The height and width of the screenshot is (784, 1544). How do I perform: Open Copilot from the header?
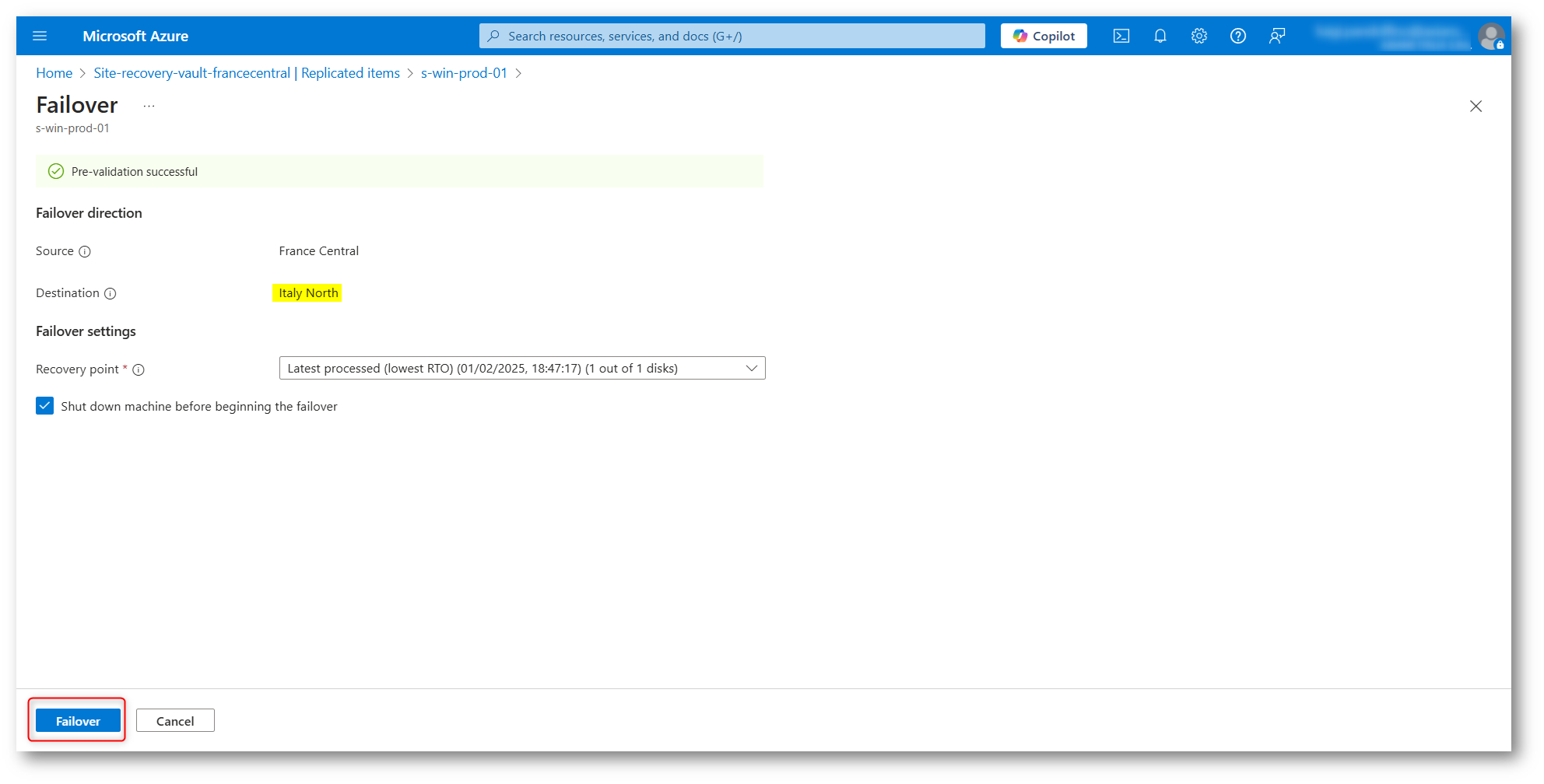click(x=1044, y=36)
